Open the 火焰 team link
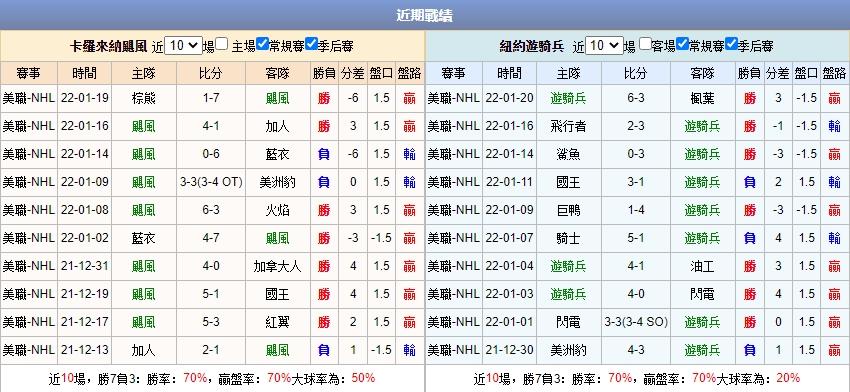850x392 pixels. click(x=278, y=210)
